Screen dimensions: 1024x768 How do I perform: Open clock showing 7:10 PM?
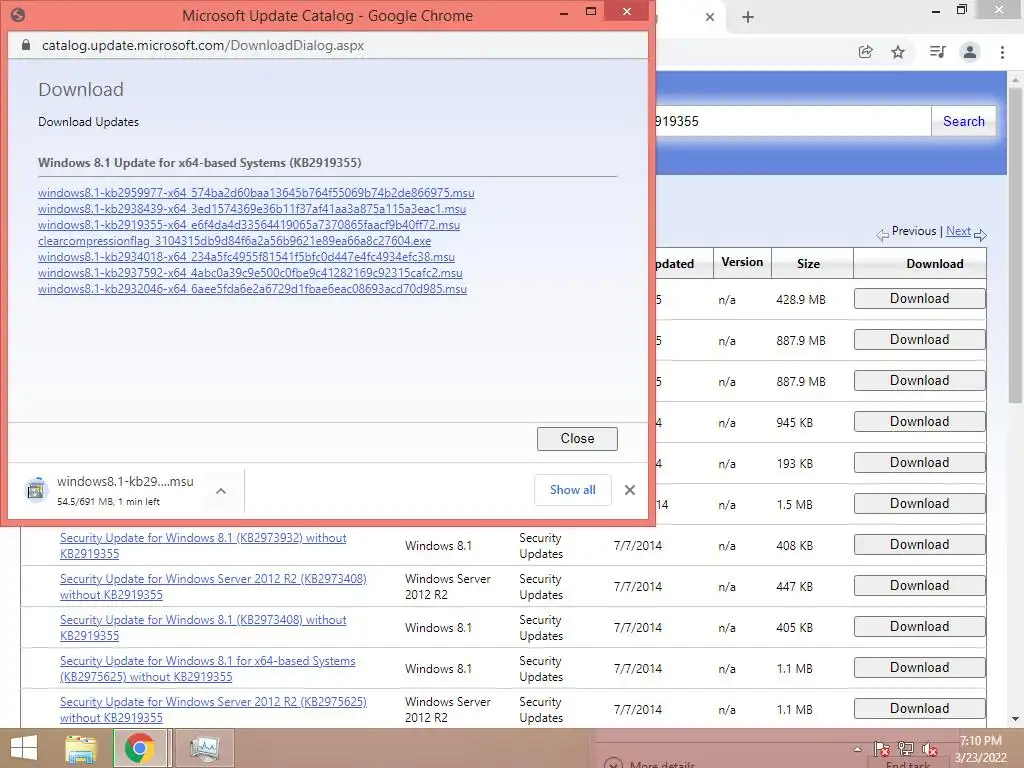[980, 749]
